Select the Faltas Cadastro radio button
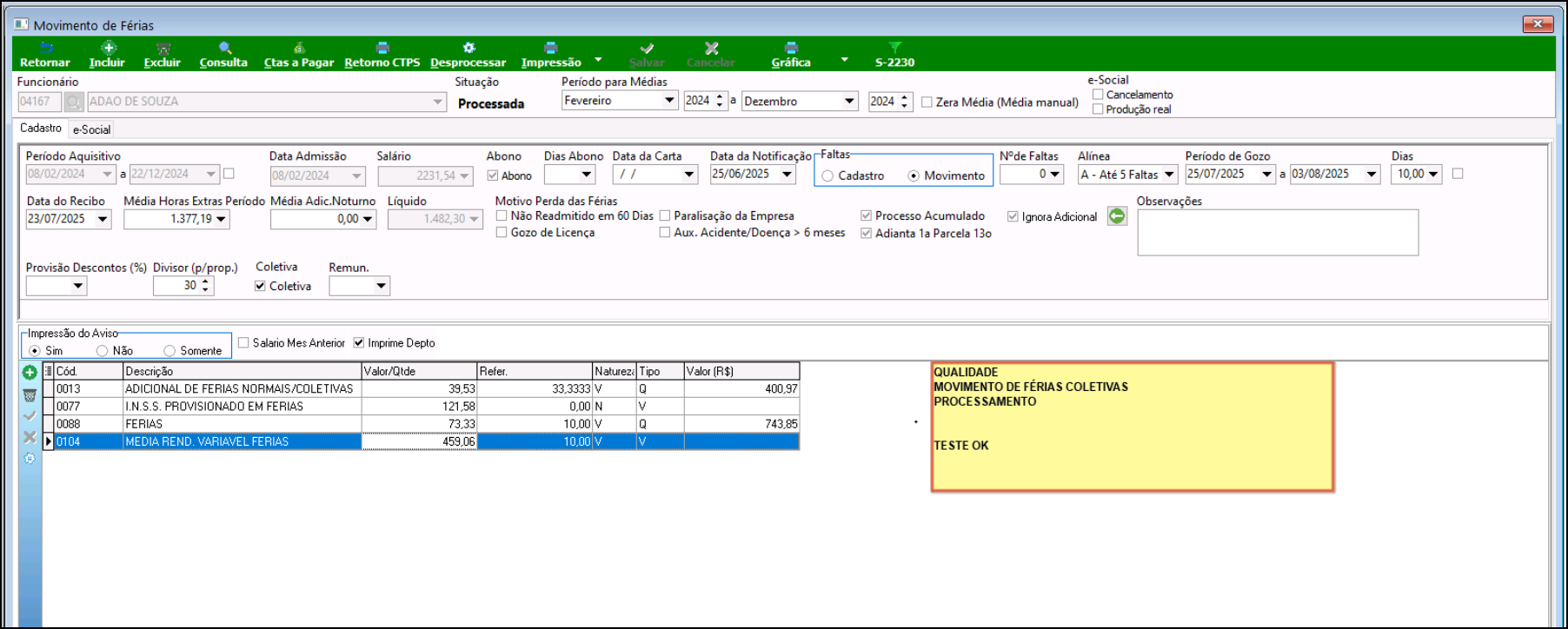The image size is (1568, 629). [x=827, y=175]
